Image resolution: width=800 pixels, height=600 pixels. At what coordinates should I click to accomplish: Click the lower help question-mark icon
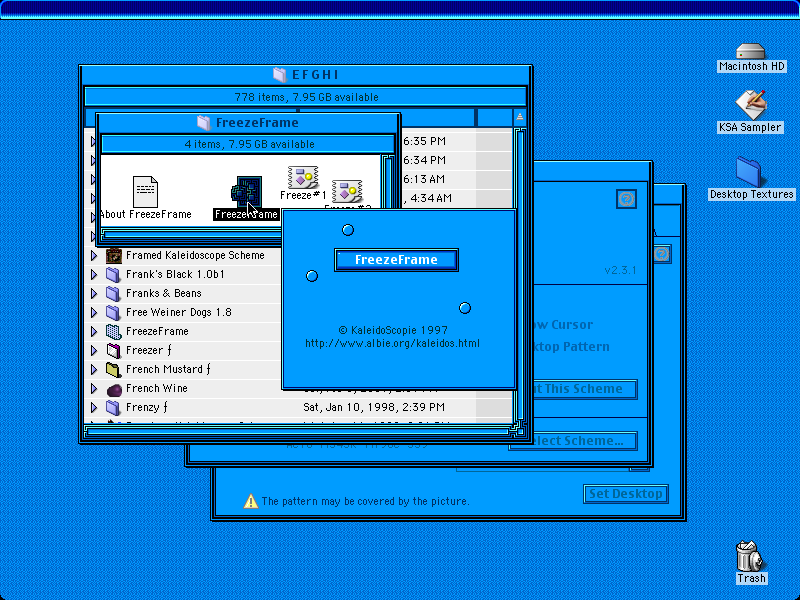[662, 254]
